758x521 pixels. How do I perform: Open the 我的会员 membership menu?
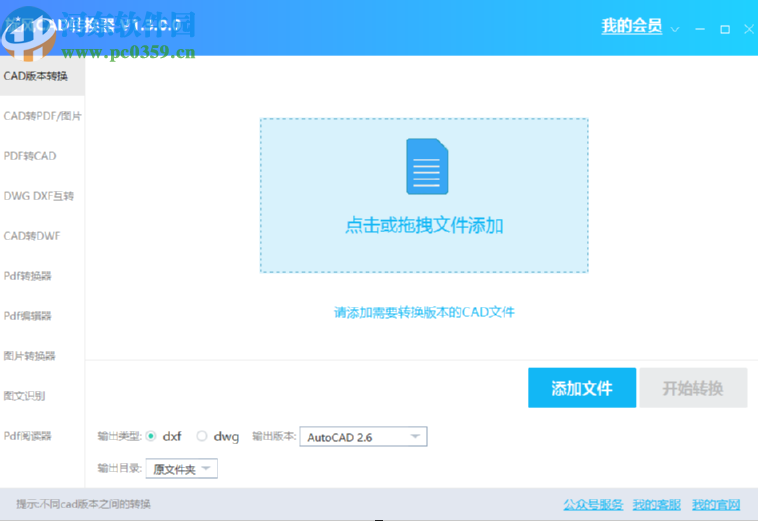pyautogui.click(x=631, y=27)
